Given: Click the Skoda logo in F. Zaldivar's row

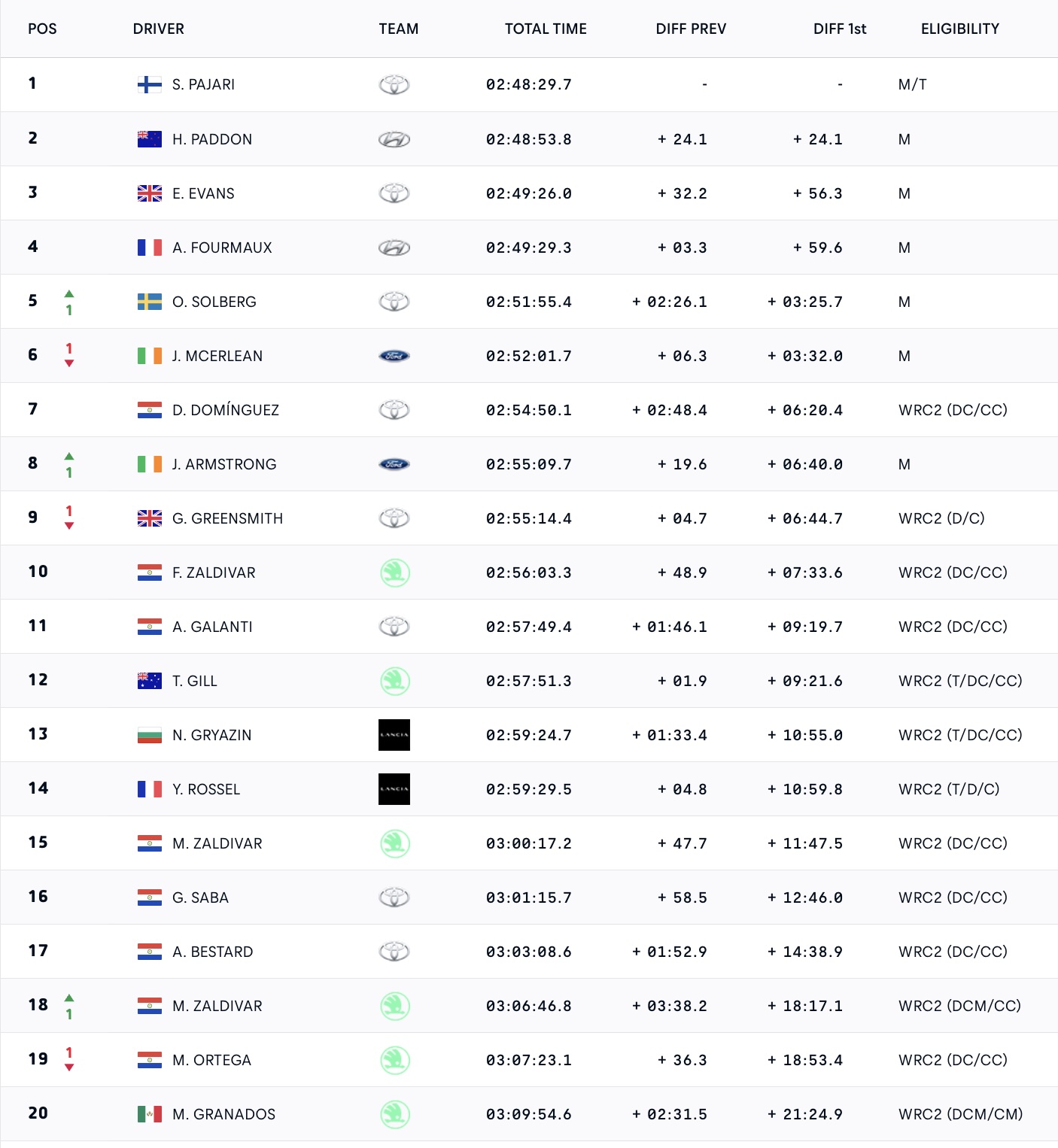Looking at the screenshot, I should [395, 572].
